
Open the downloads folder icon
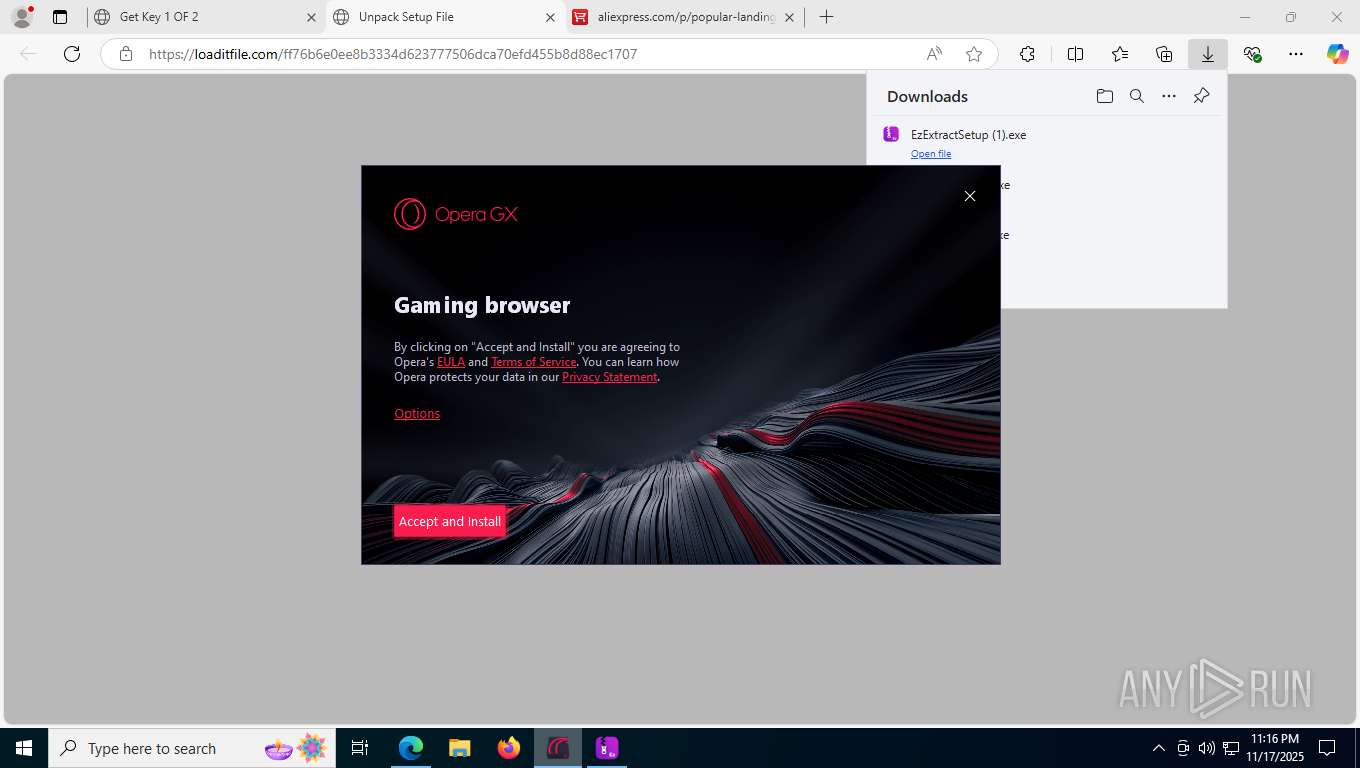pyautogui.click(x=1104, y=96)
